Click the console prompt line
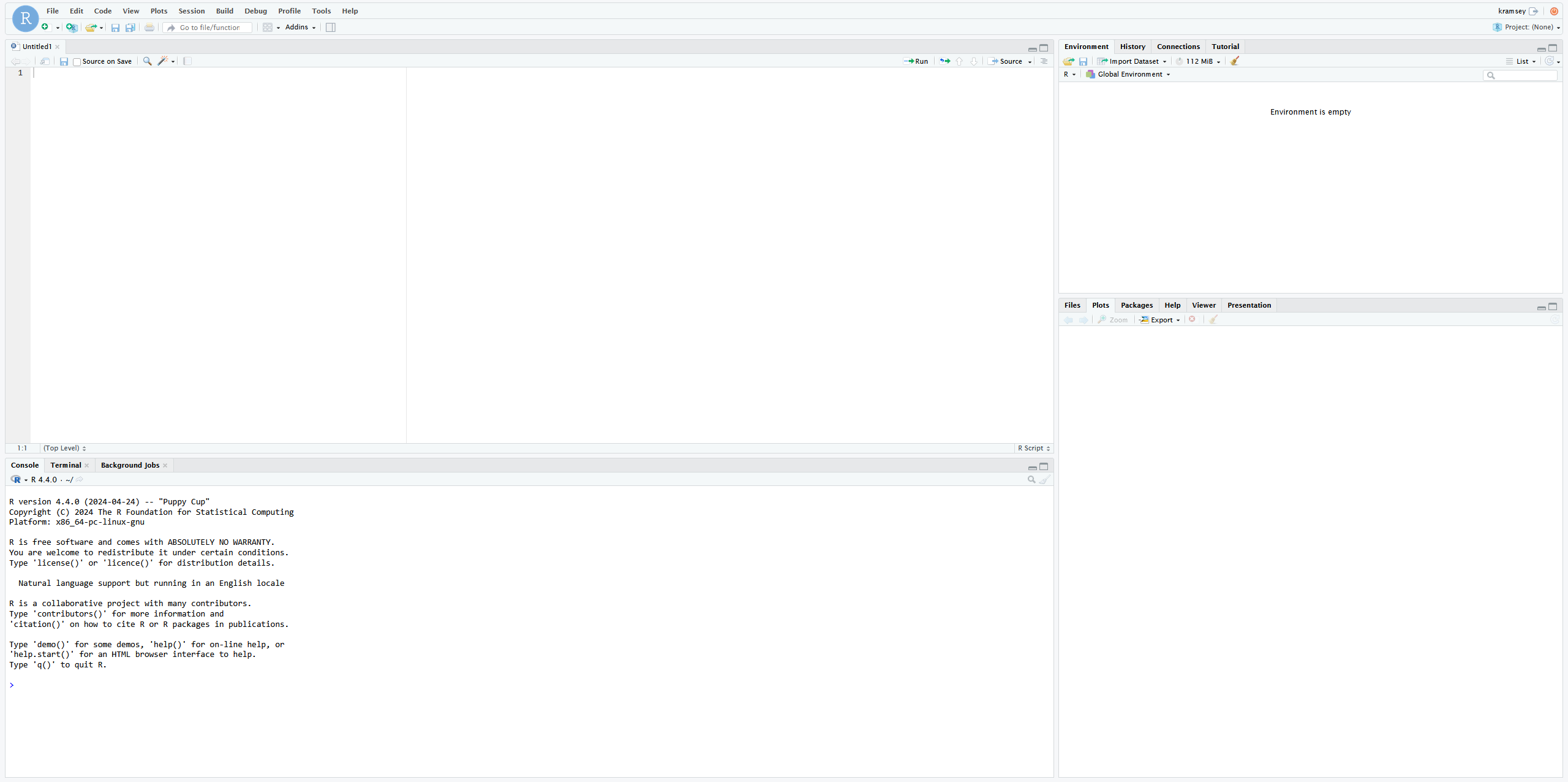1568x782 pixels. pos(530,685)
